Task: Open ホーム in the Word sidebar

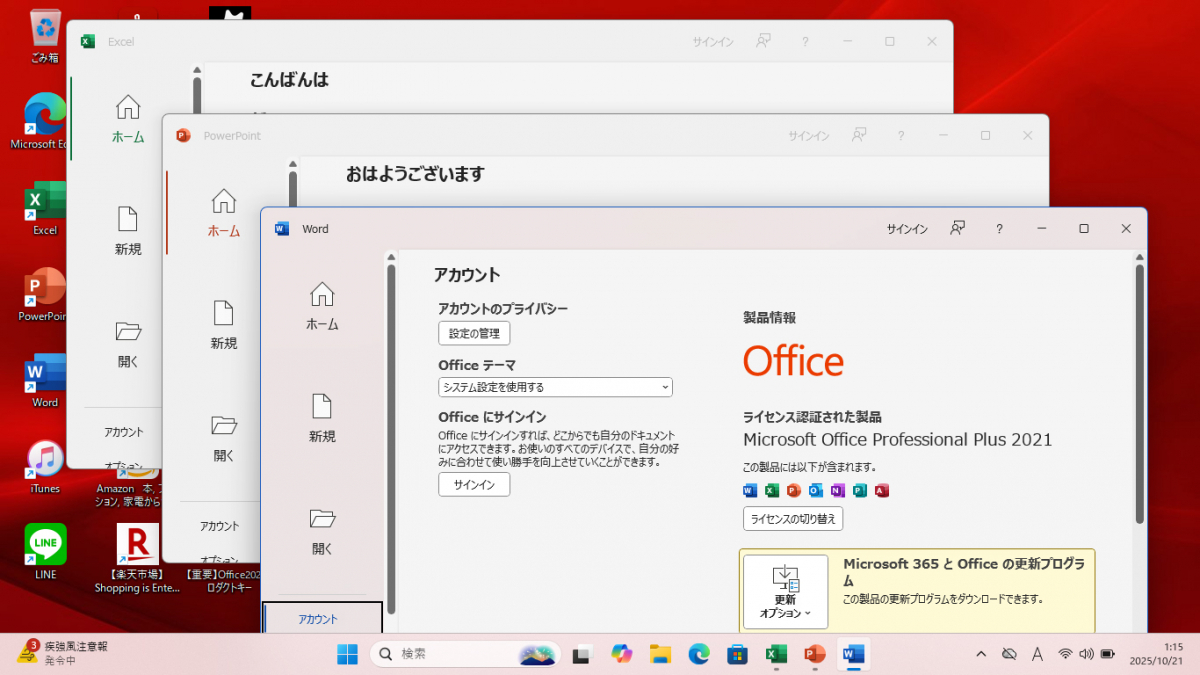Action: (x=321, y=305)
